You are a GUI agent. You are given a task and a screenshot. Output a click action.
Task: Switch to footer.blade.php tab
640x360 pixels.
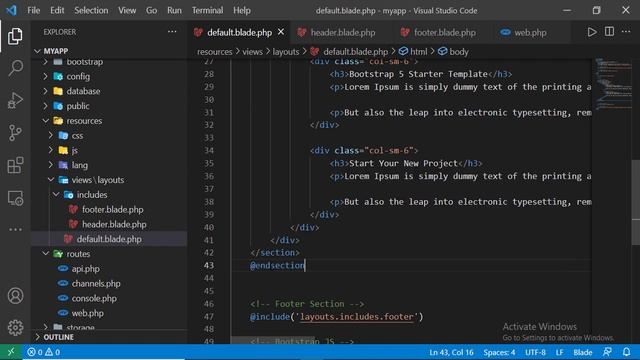tap(444, 32)
